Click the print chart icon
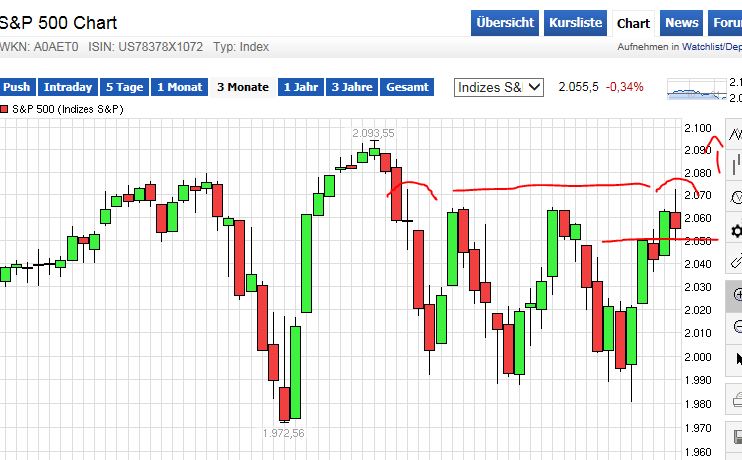 tap(735, 401)
